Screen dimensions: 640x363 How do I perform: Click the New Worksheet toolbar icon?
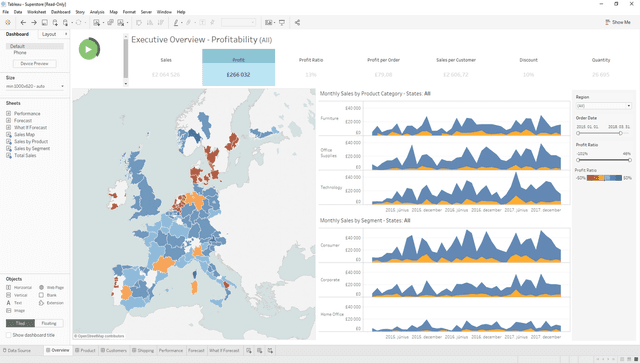[x=96, y=22]
